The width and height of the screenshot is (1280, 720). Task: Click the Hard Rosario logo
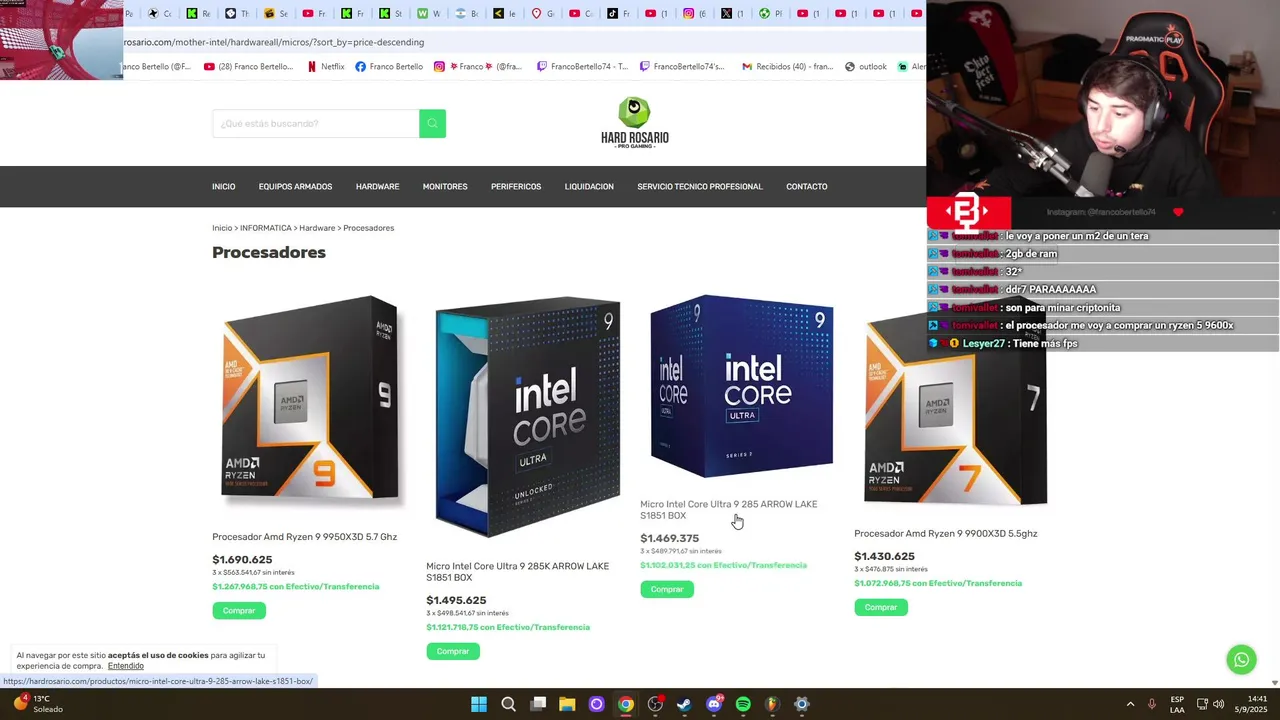(635, 123)
